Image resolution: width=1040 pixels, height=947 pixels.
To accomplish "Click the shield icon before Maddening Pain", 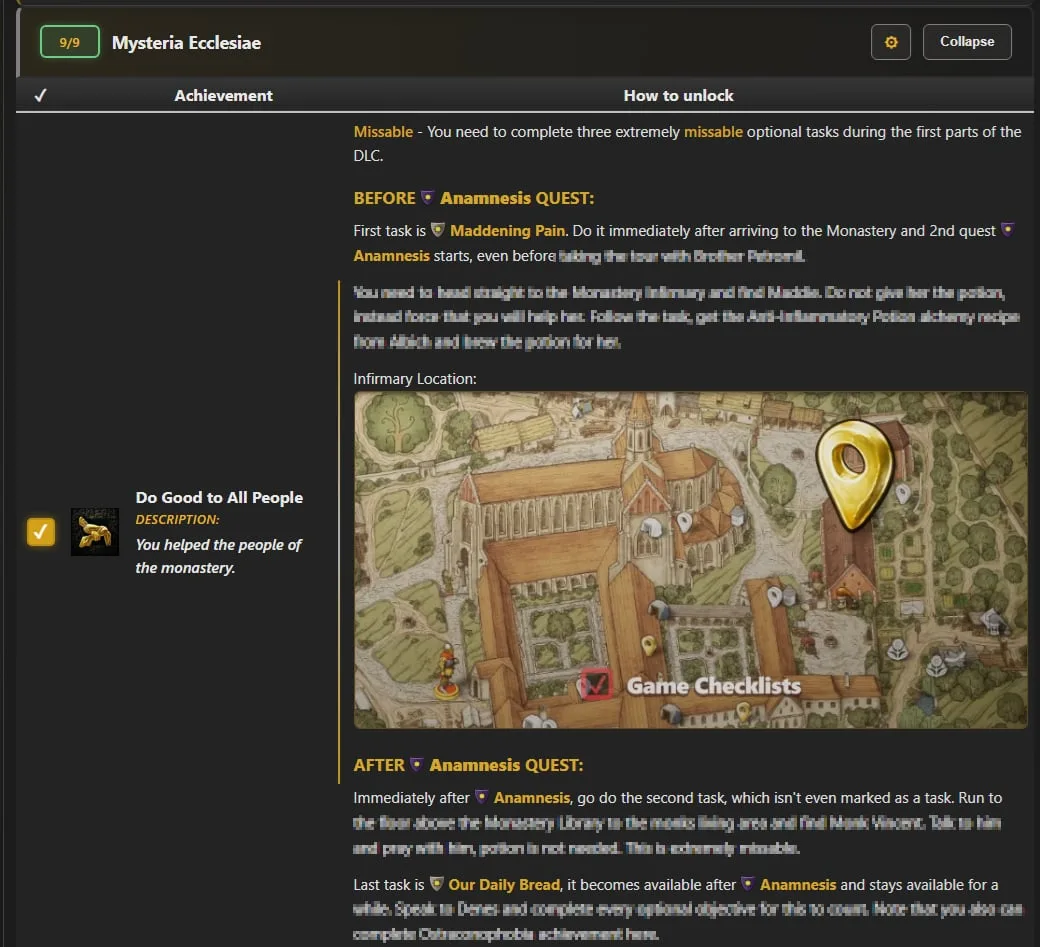I will coord(438,229).
